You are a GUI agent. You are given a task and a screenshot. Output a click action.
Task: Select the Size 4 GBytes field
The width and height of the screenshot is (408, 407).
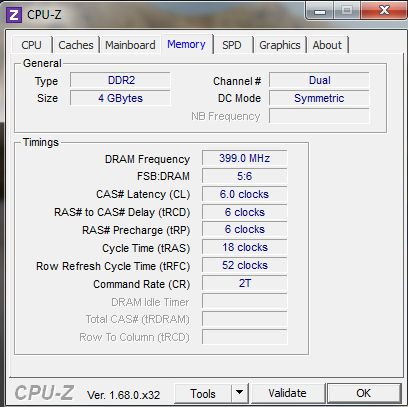(120, 98)
